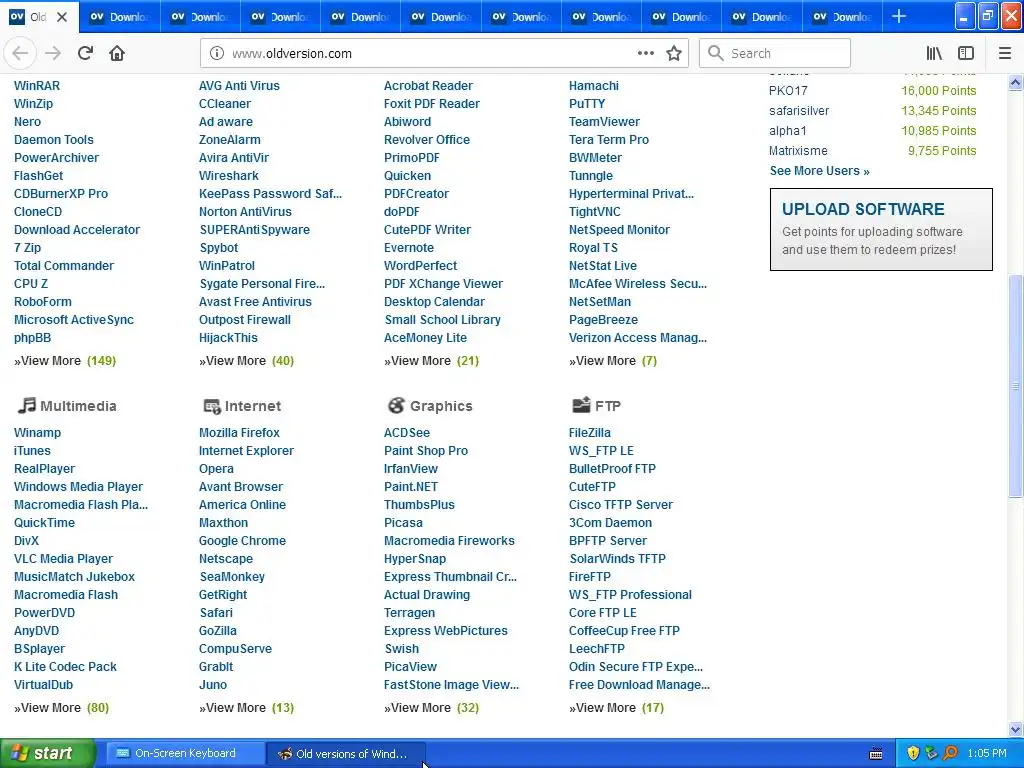Click the keyboard tray icon
This screenshot has width=1024, height=768.
coord(876,754)
